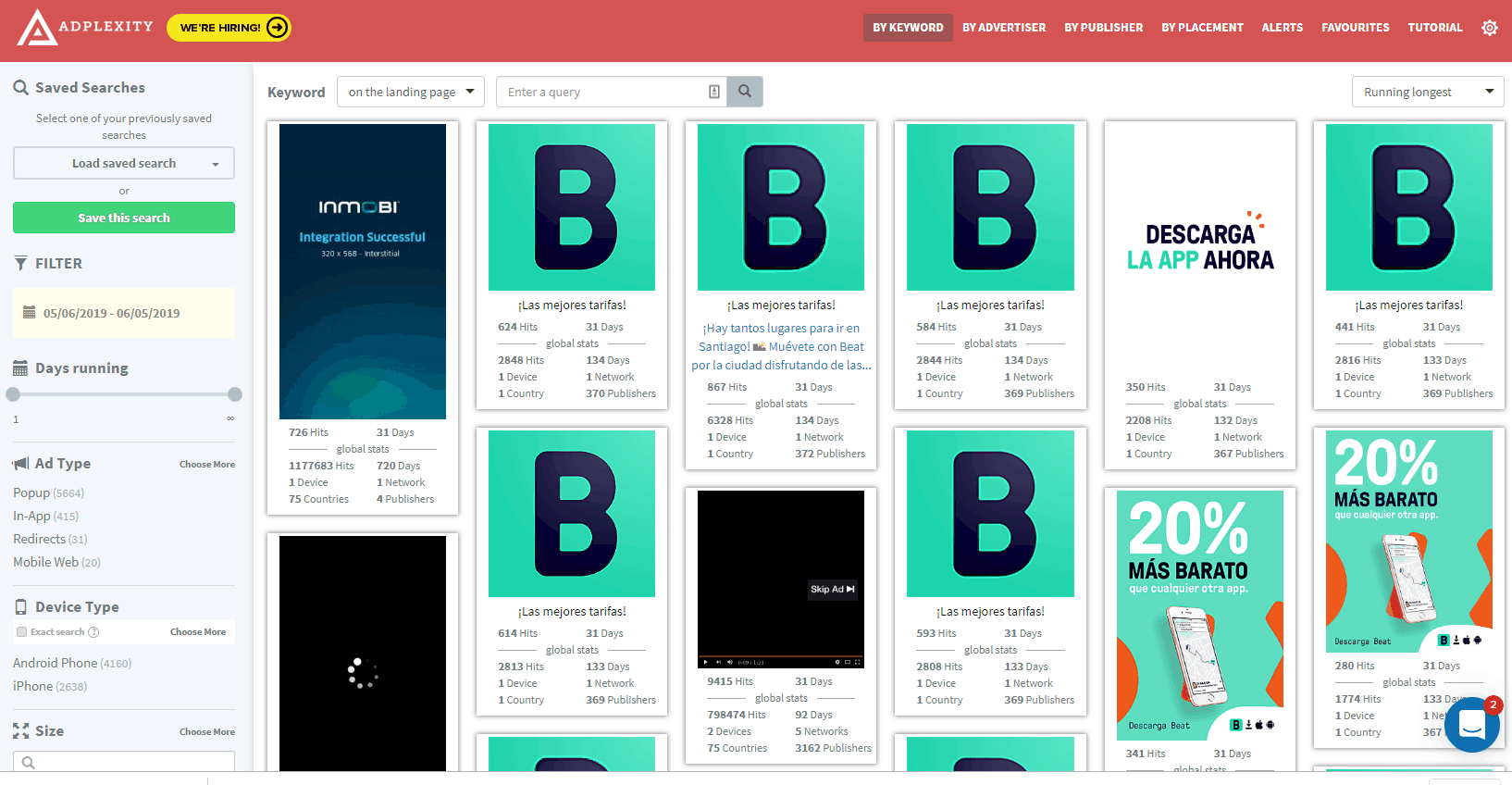Expand Size with Choose More

click(x=207, y=732)
